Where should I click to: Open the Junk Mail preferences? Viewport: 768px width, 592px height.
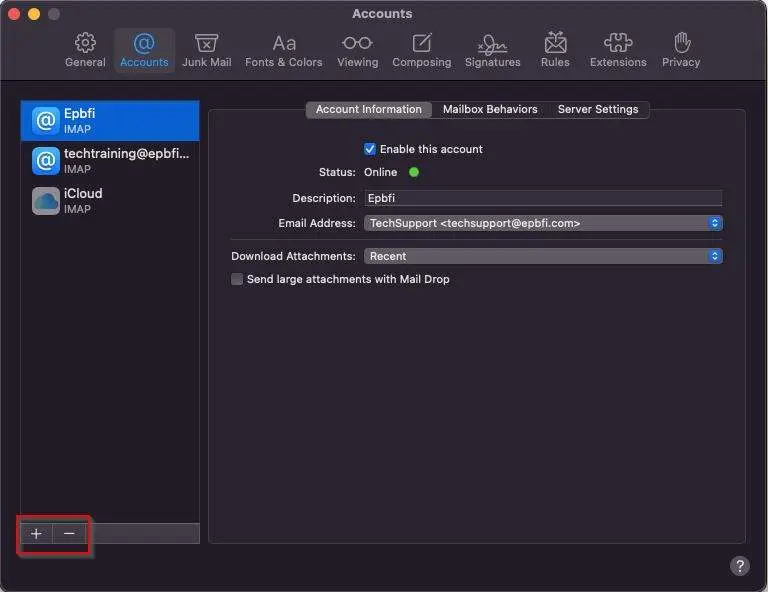tap(206, 50)
